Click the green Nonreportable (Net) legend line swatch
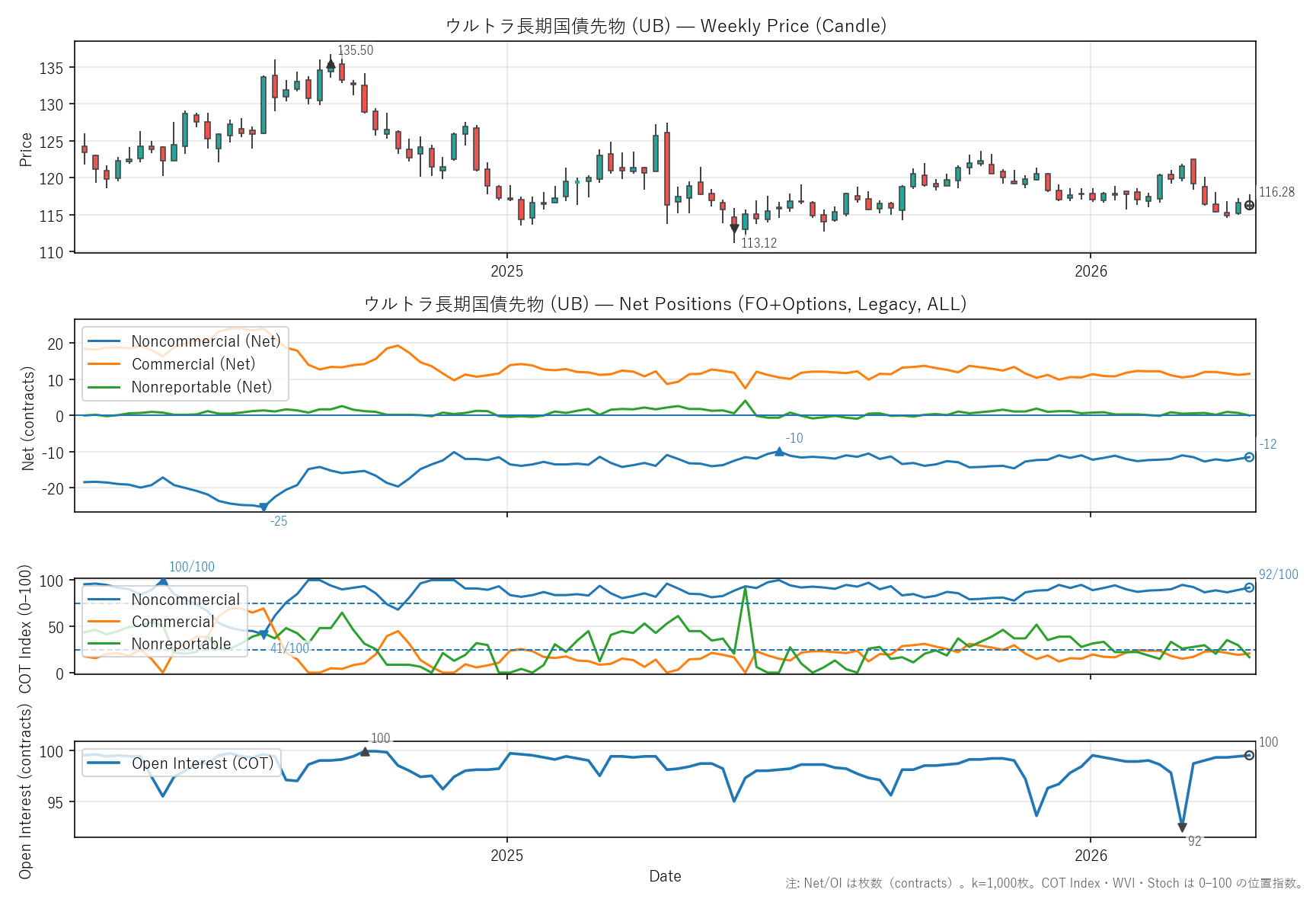1316x899 pixels. point(104,387)
